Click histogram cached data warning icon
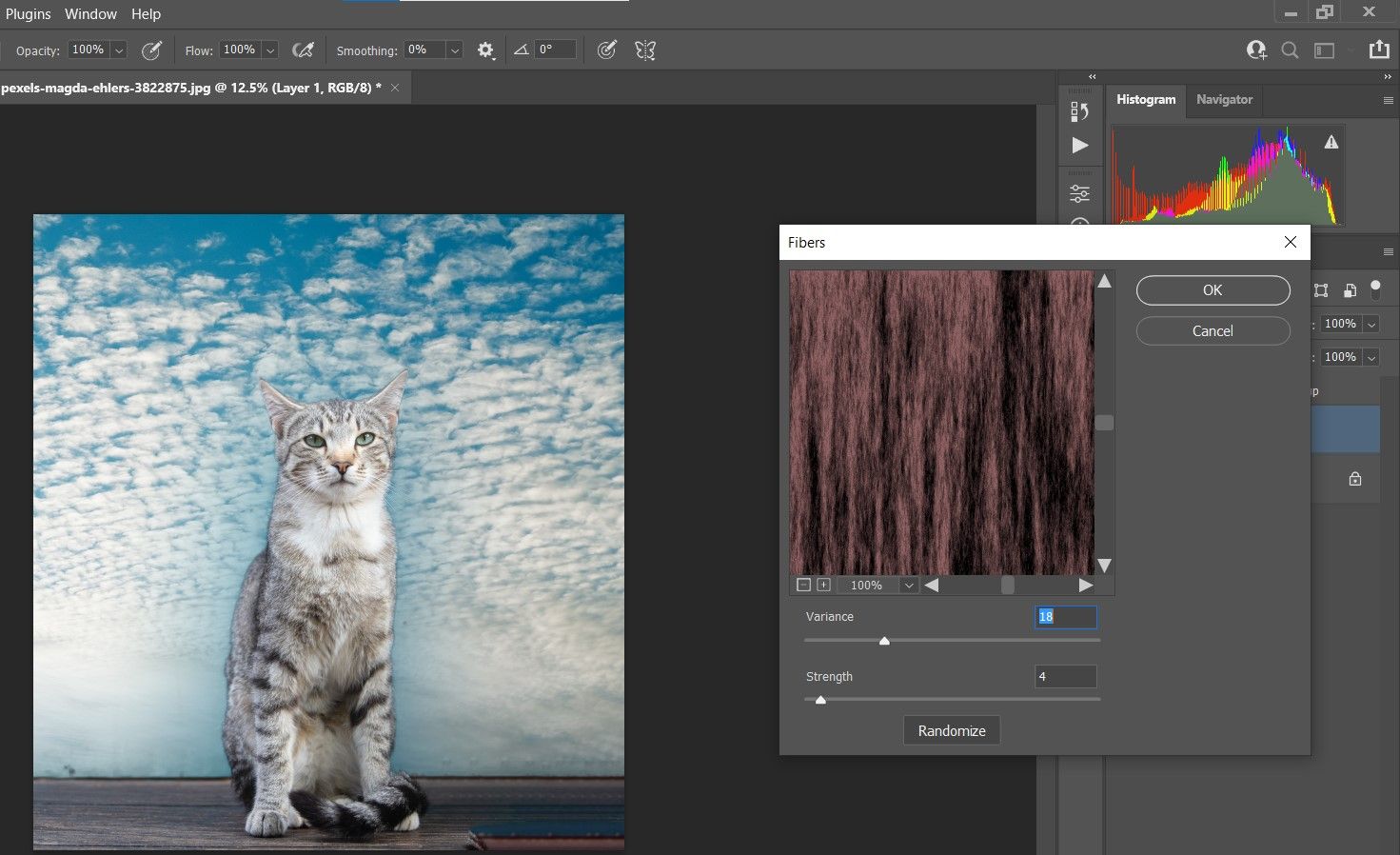 pyautogui.click(x=1331, y=143)
